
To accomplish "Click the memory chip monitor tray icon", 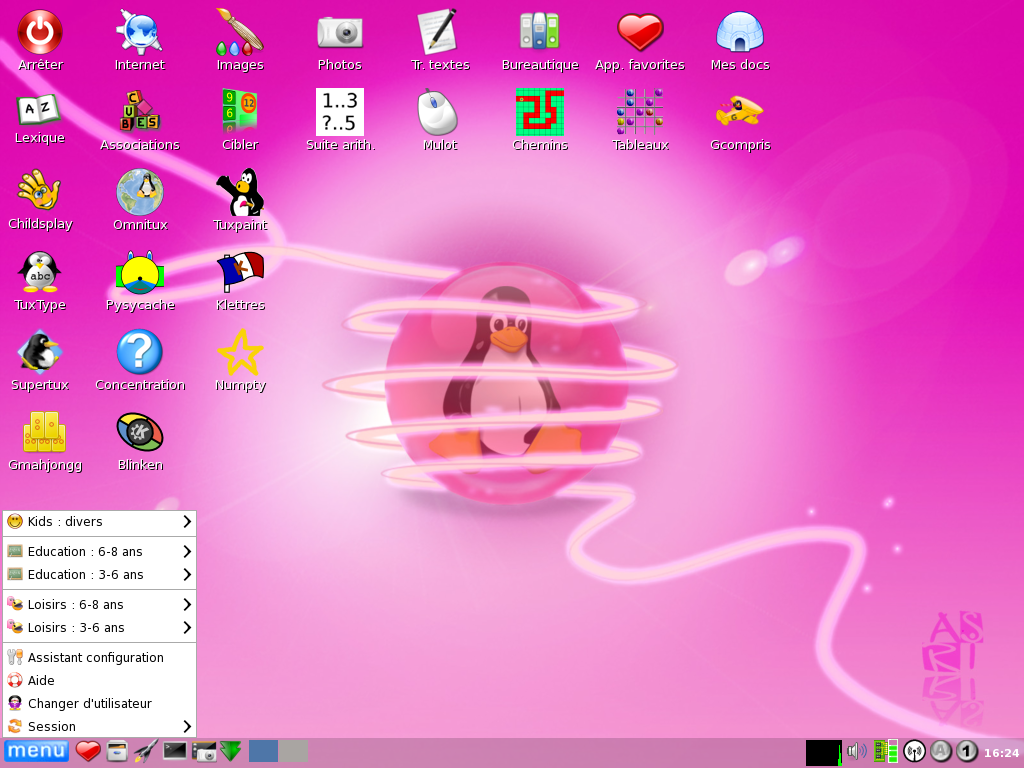I will pos(886,751).
